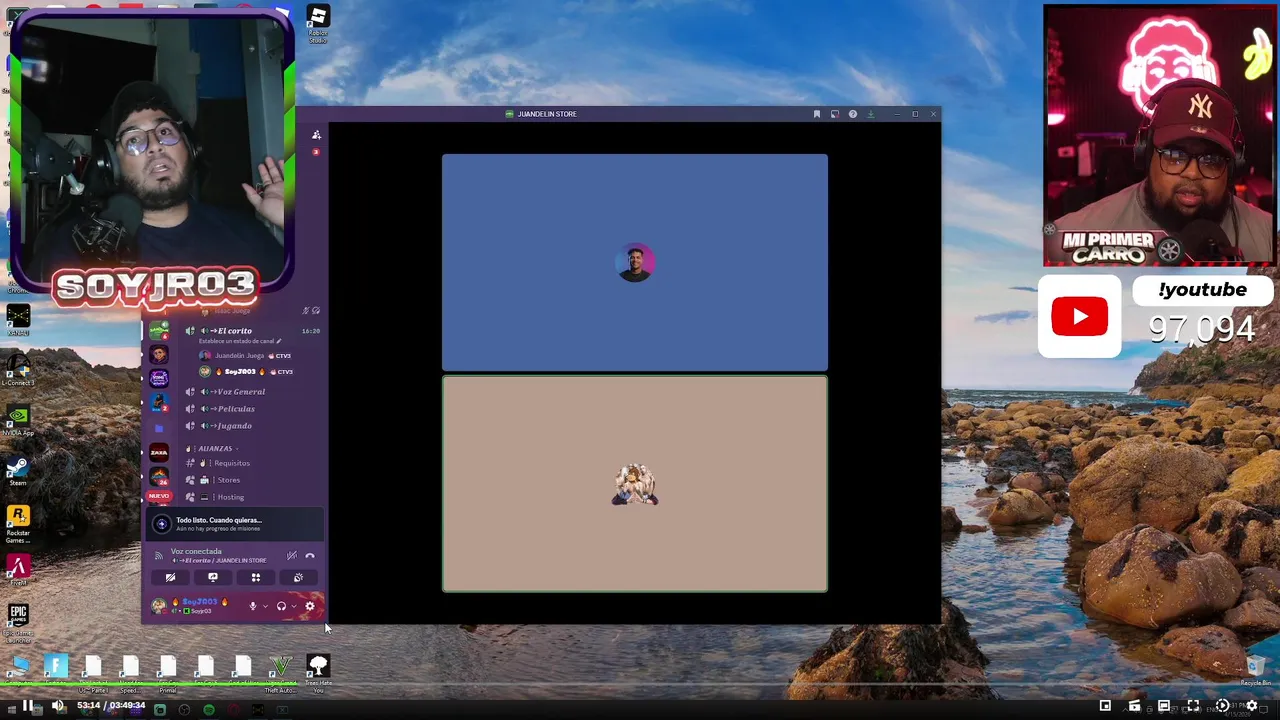Click the video progress bar

pos(640,686)
